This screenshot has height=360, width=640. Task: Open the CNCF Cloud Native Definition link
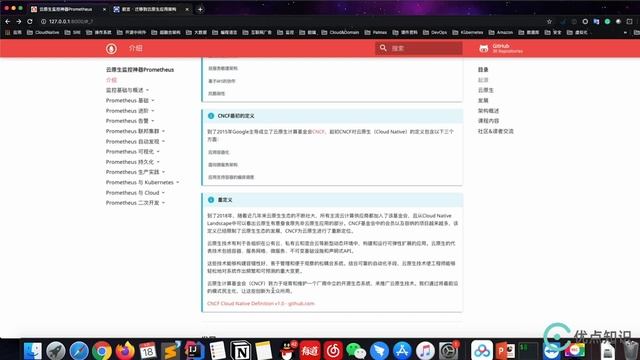(261, 303)
